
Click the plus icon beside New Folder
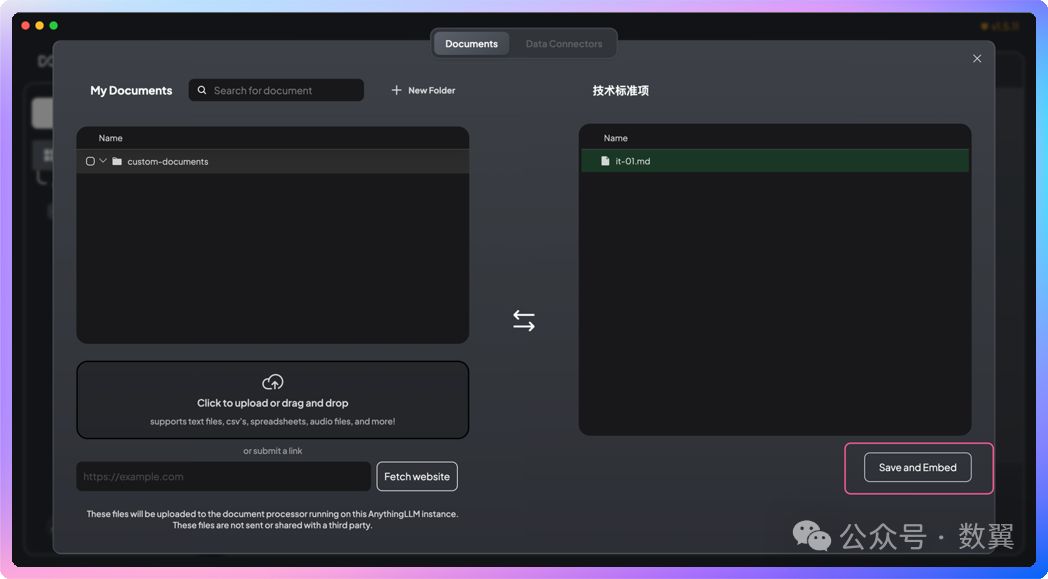tap(396, 91)
